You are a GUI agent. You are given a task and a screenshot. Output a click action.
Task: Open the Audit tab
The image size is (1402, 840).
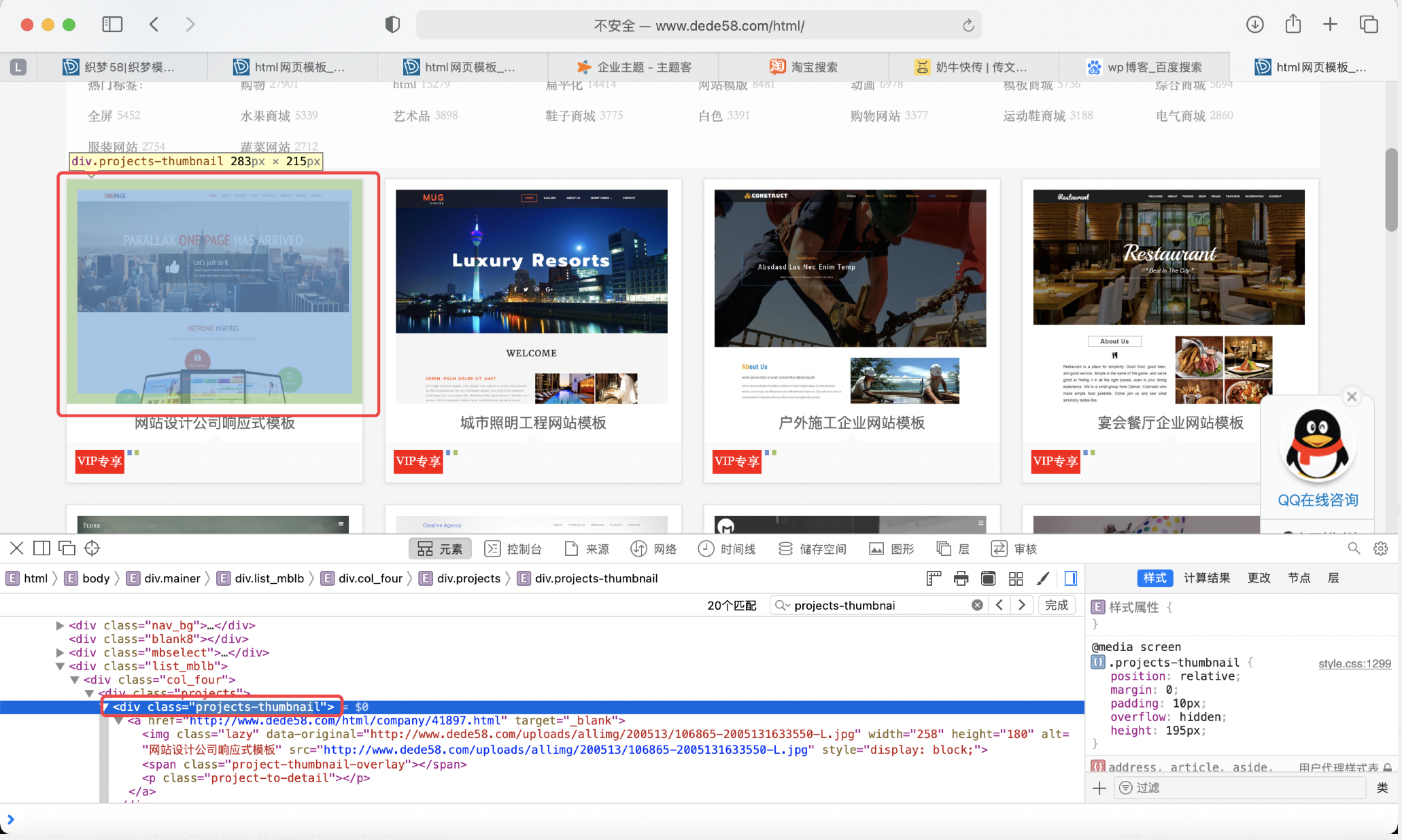(1014, 549)
